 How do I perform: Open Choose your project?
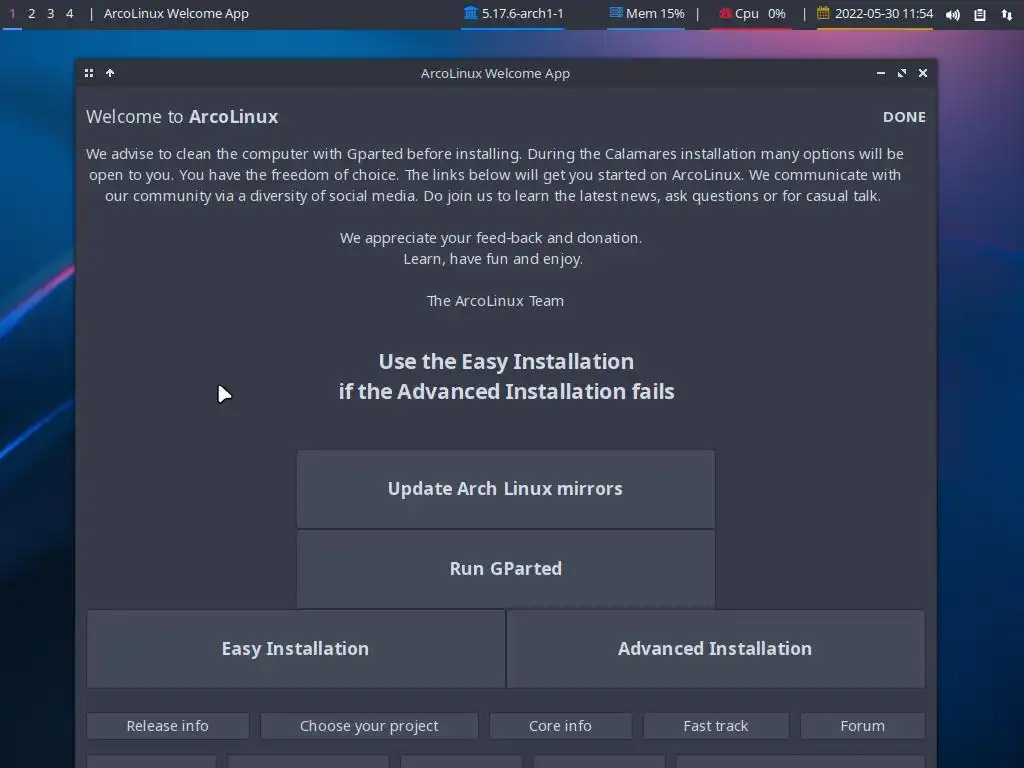(369, 726)
